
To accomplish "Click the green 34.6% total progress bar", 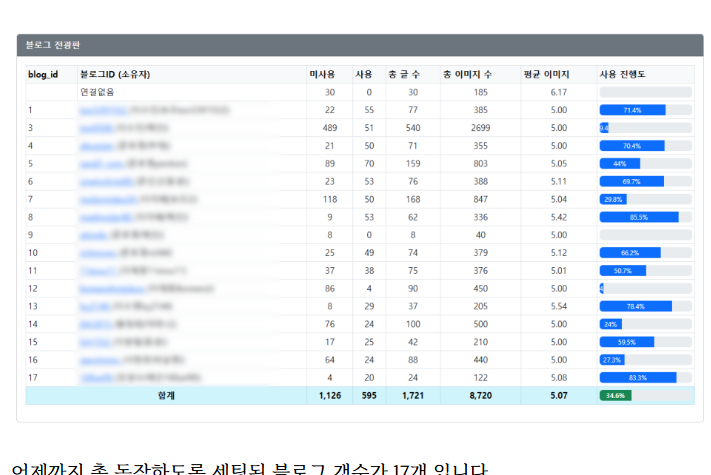I will pos(646,396).
